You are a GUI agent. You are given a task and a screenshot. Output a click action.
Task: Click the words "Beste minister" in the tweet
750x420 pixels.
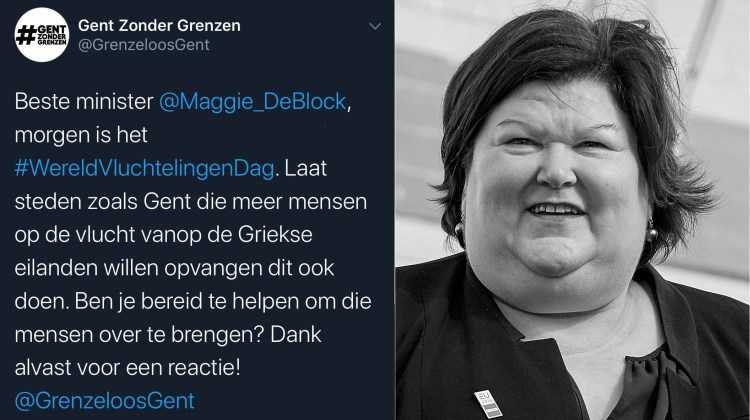tap(84, 101)
